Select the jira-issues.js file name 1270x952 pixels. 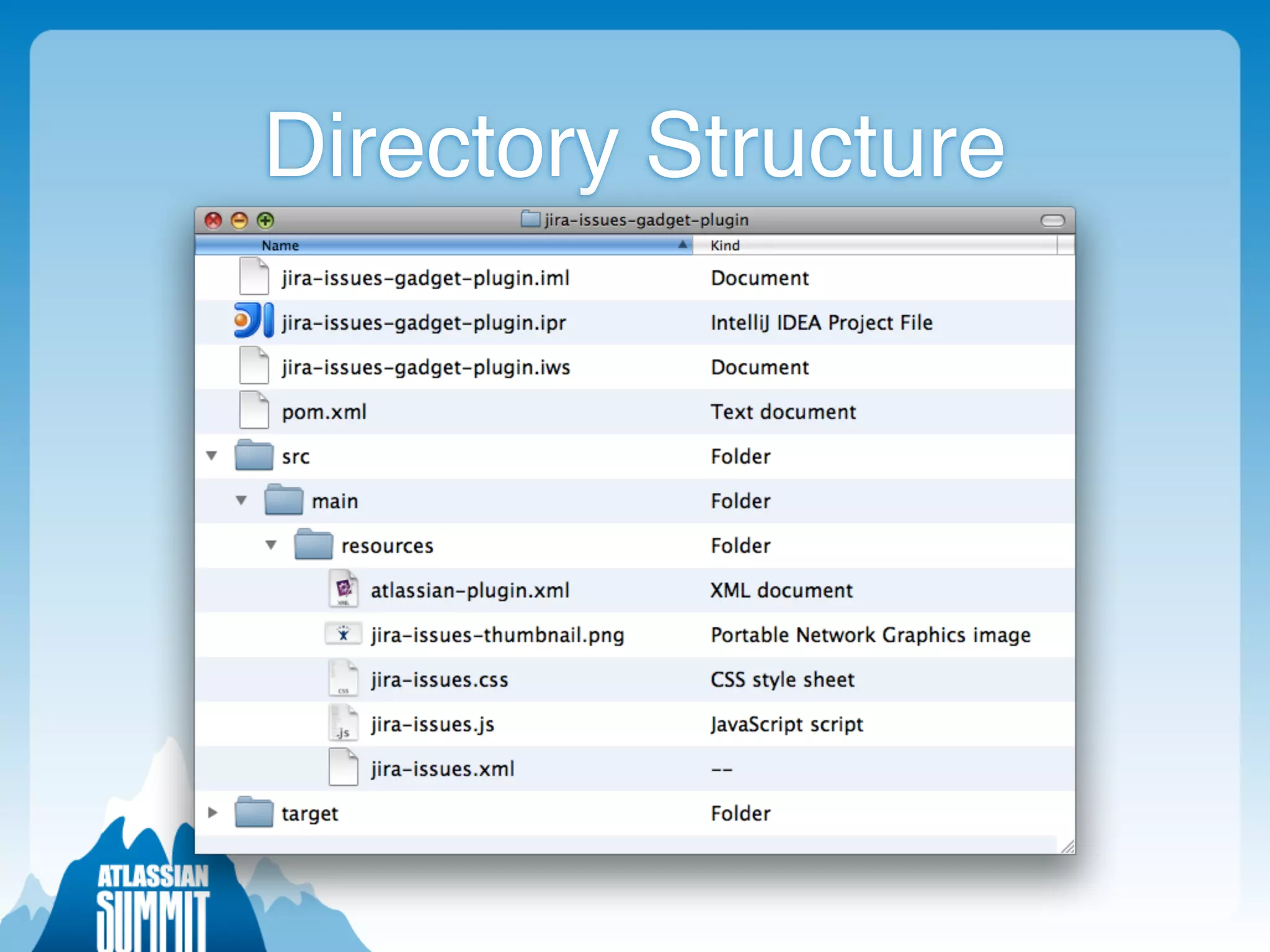point(433,725)
